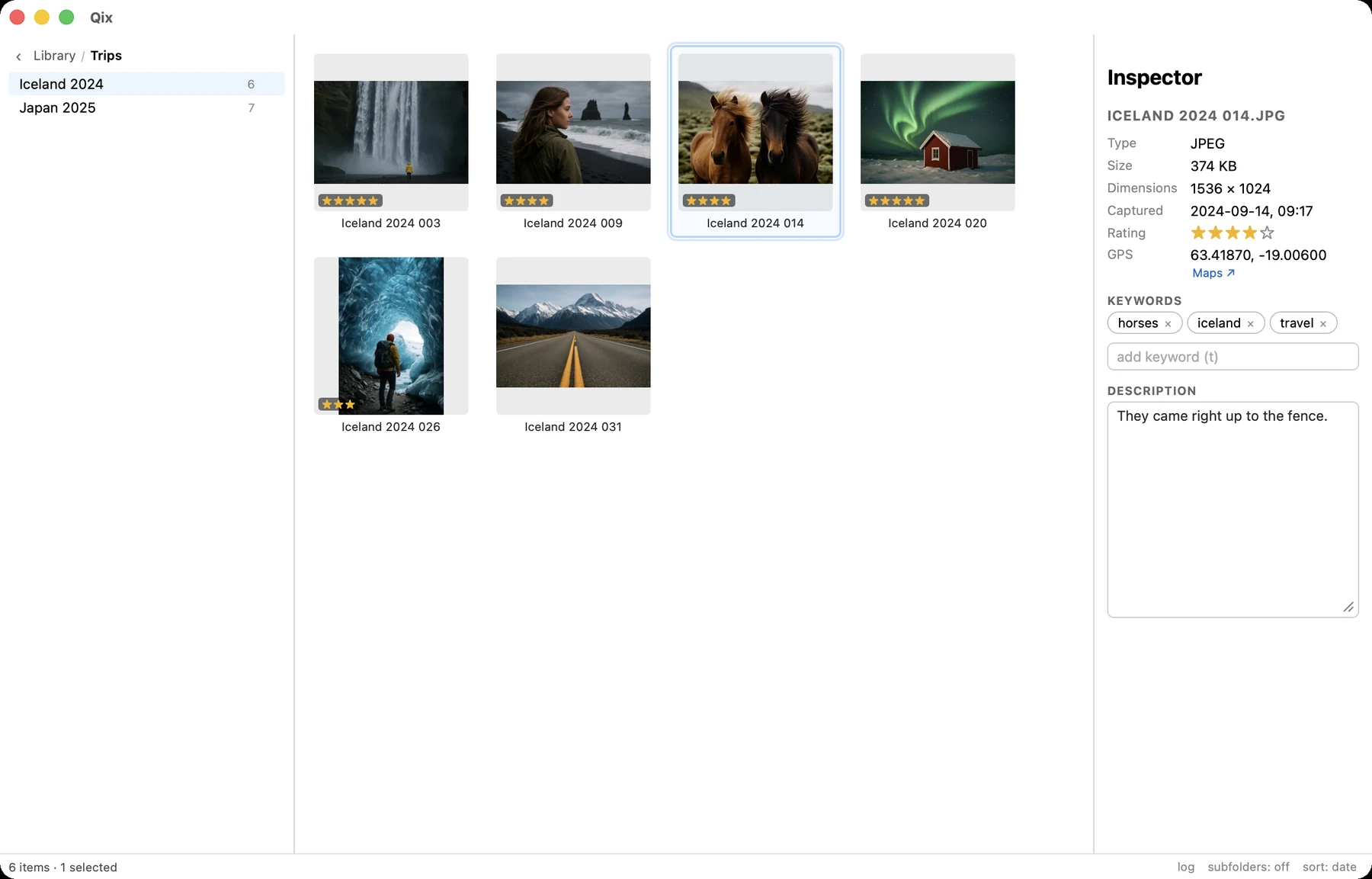Open the Japan 2025 folder

pos(146,107)
